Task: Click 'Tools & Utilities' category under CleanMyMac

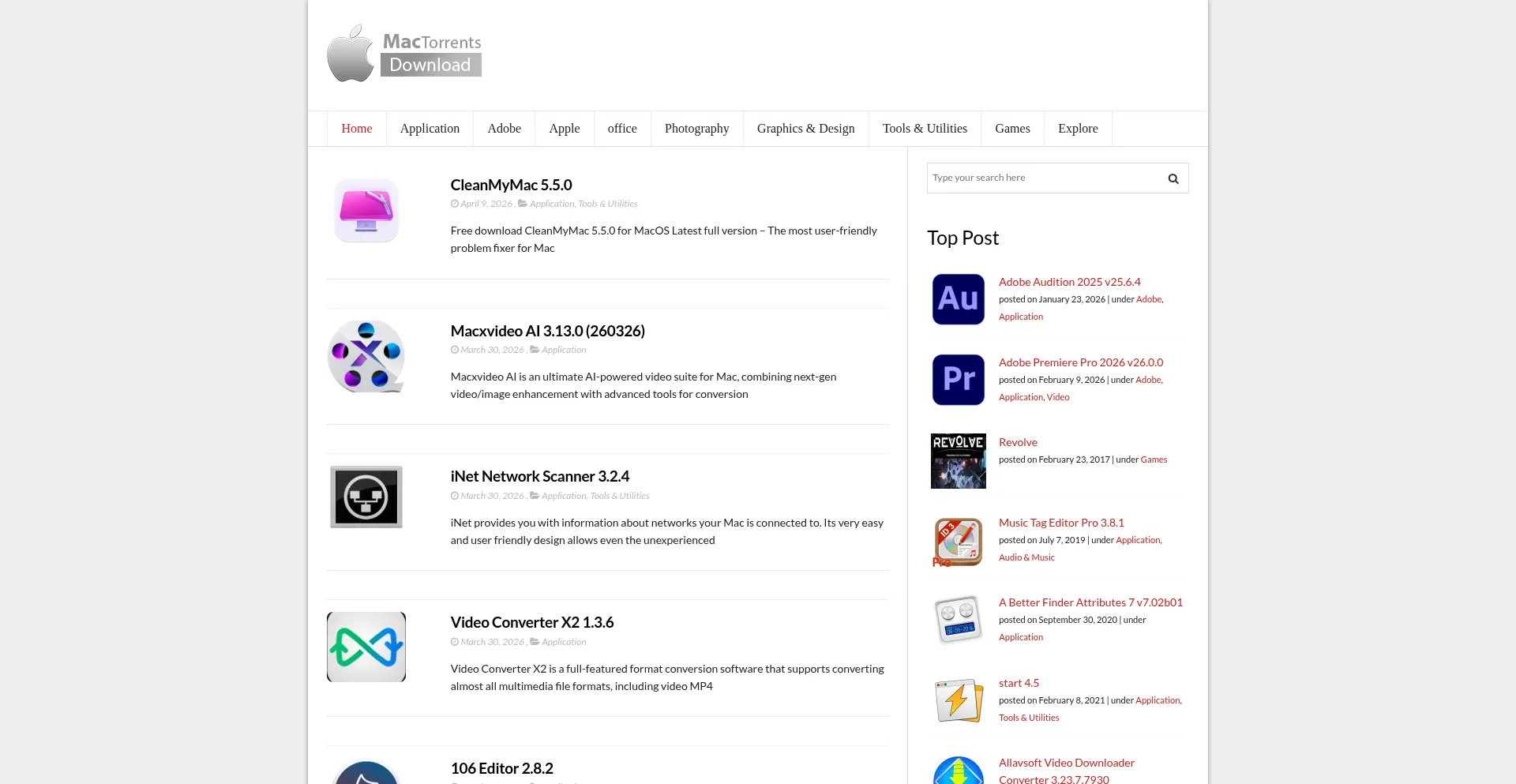Action: [x=608, y=204]
